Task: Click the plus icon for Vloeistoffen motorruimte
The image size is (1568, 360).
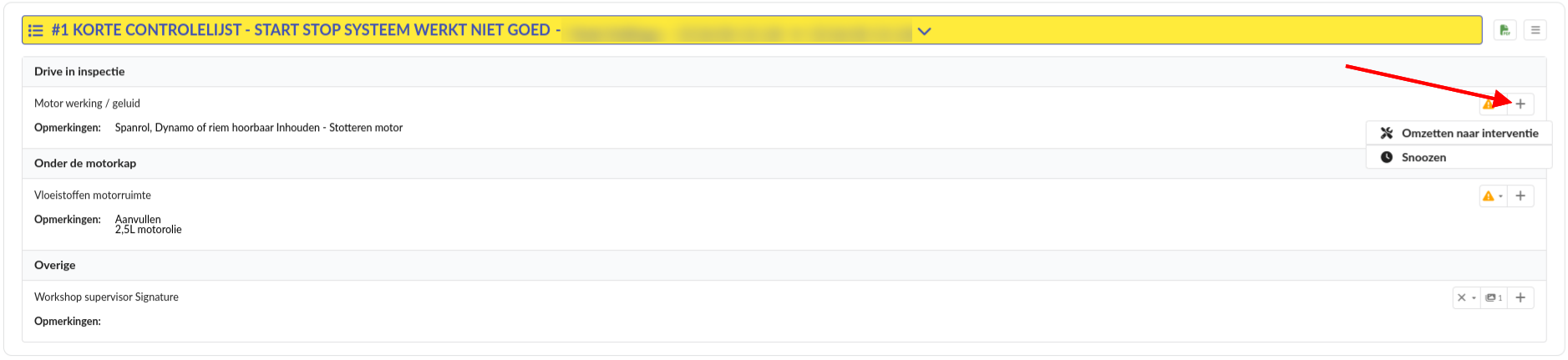Action: 1520,196
